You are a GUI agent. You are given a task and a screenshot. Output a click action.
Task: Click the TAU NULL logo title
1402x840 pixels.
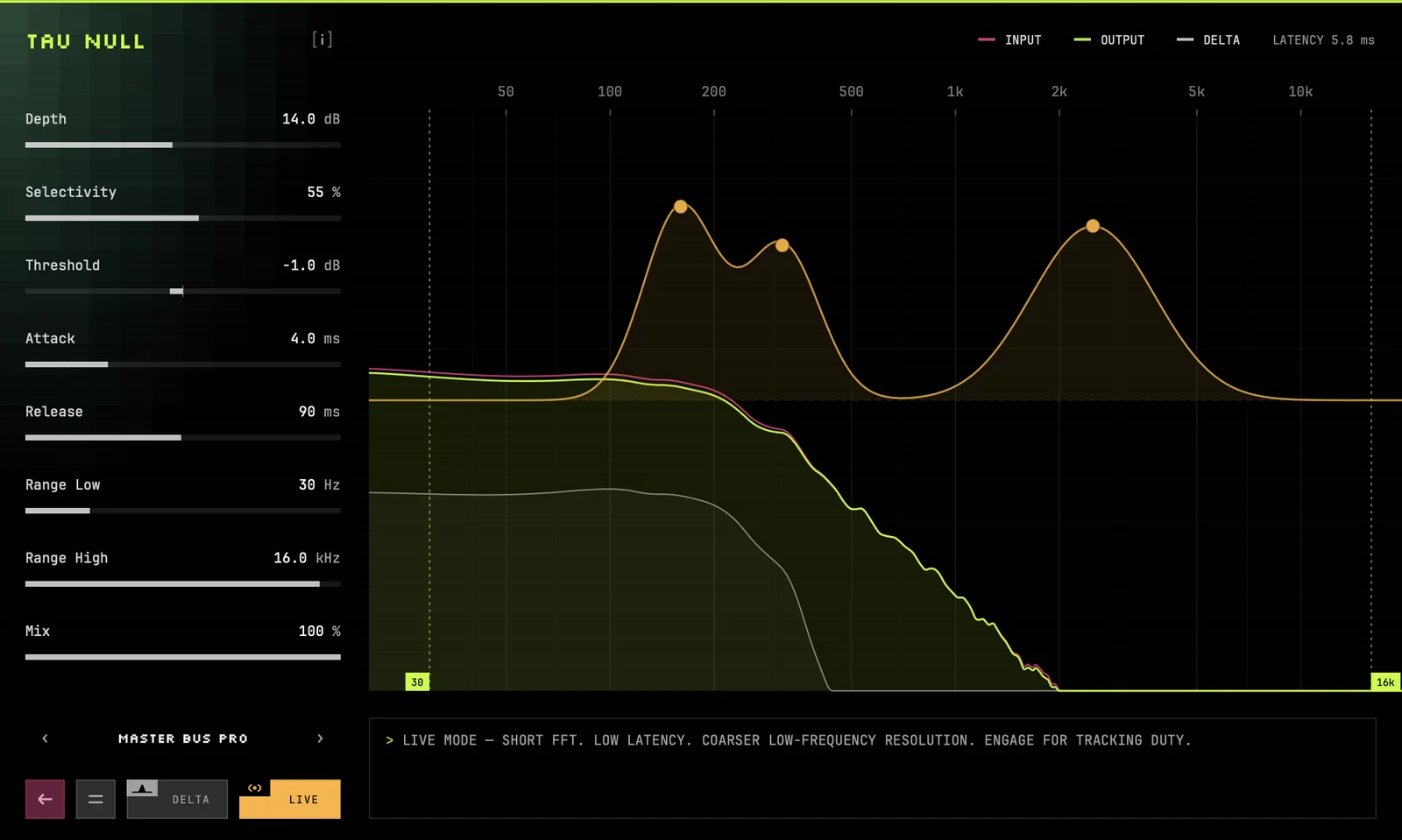point(86,41)
